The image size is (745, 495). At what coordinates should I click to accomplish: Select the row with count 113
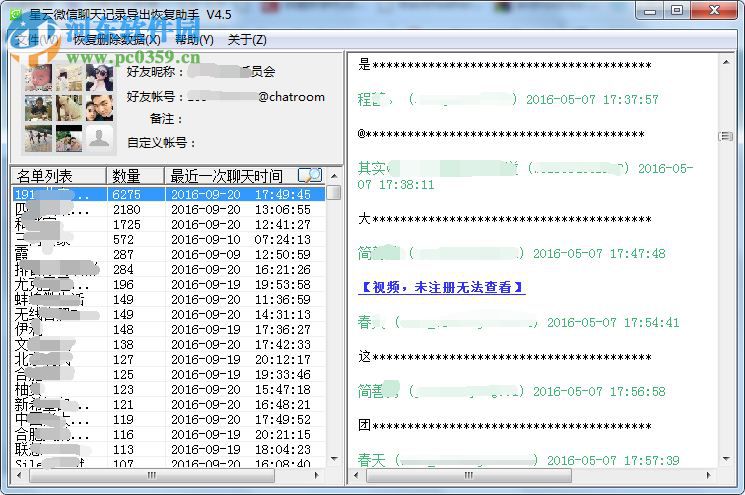169,449
